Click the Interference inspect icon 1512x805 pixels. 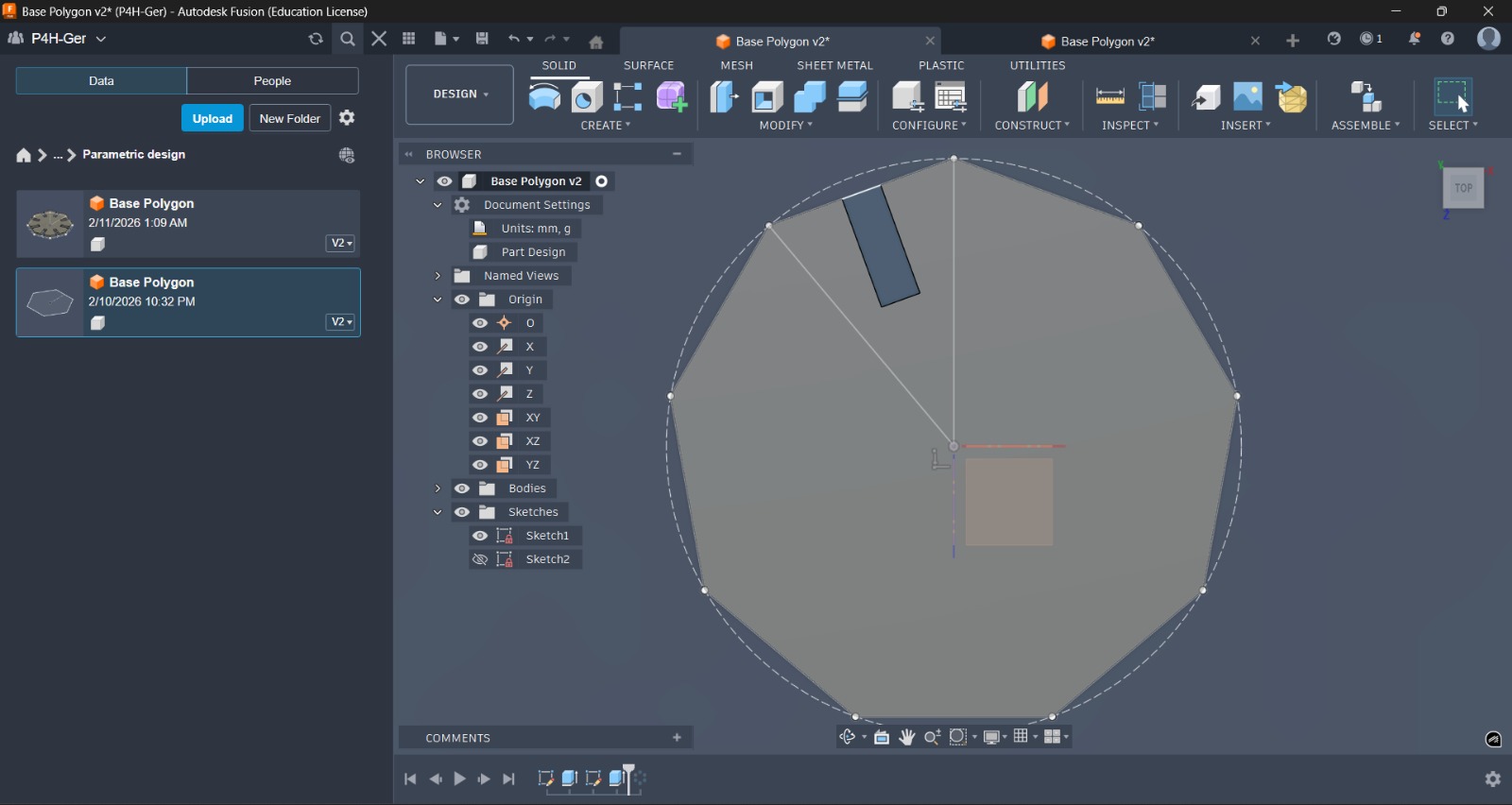(1153, 96)
